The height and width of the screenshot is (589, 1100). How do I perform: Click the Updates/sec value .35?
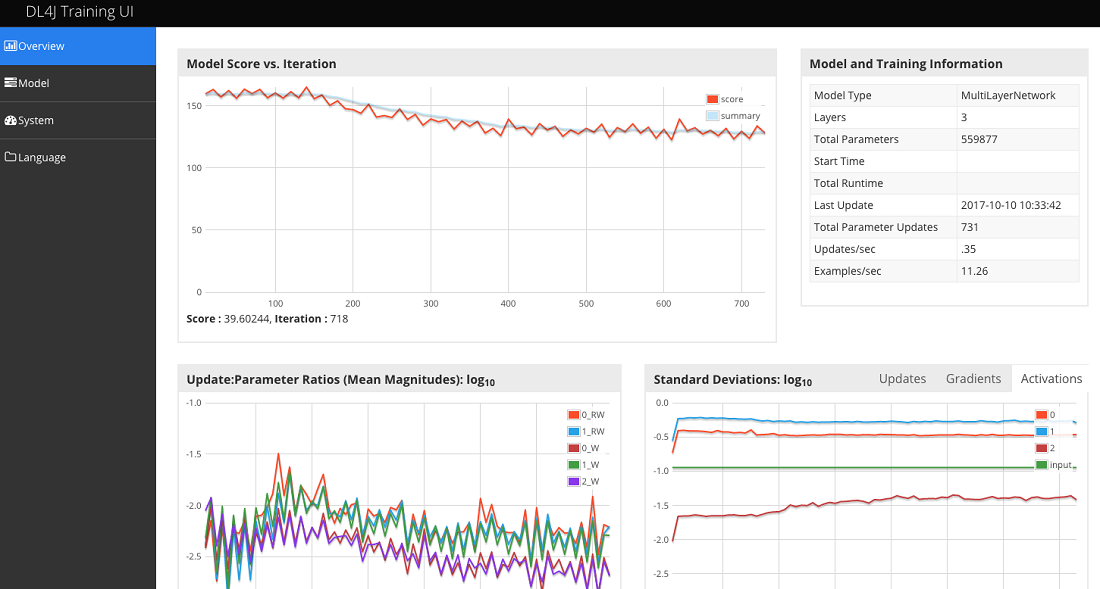point(968,249)
